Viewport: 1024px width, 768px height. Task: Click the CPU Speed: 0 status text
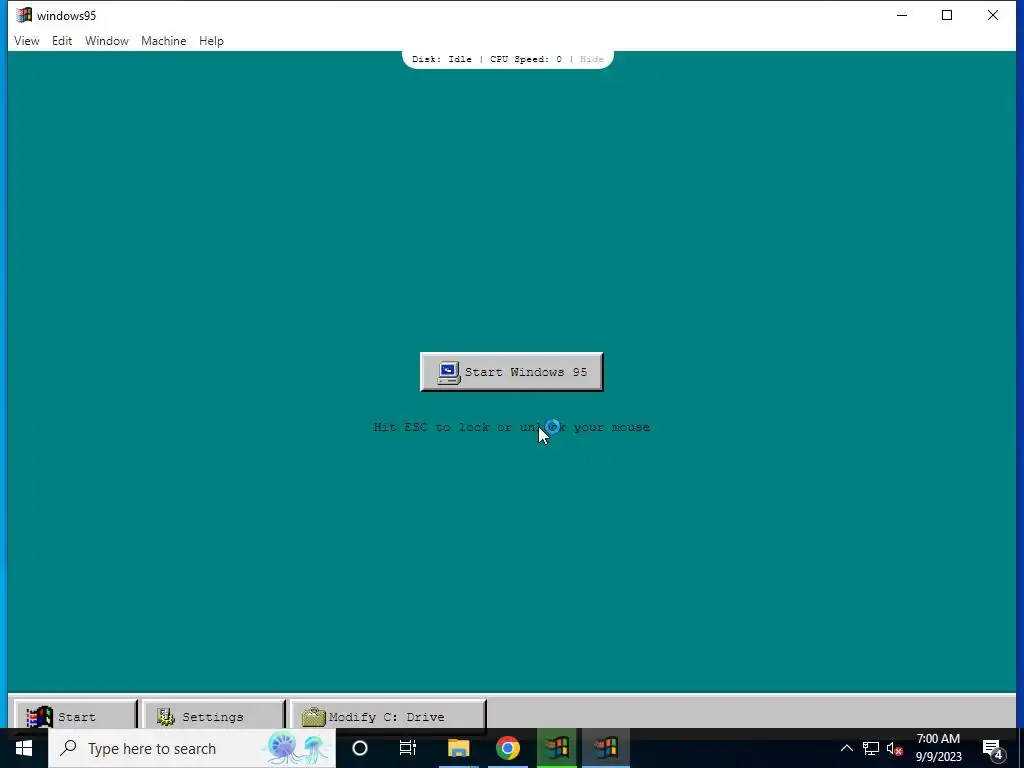(x=526, y=59)
